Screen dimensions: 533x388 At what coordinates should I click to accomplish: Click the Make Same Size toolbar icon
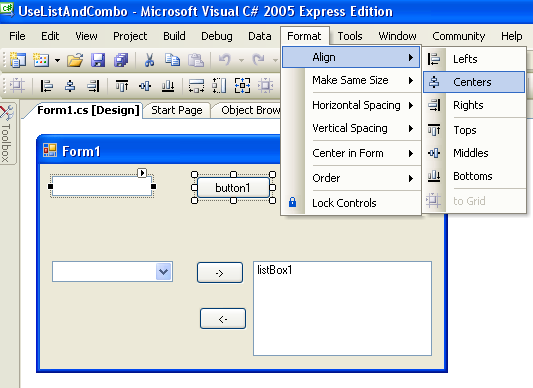coord(242,85)
